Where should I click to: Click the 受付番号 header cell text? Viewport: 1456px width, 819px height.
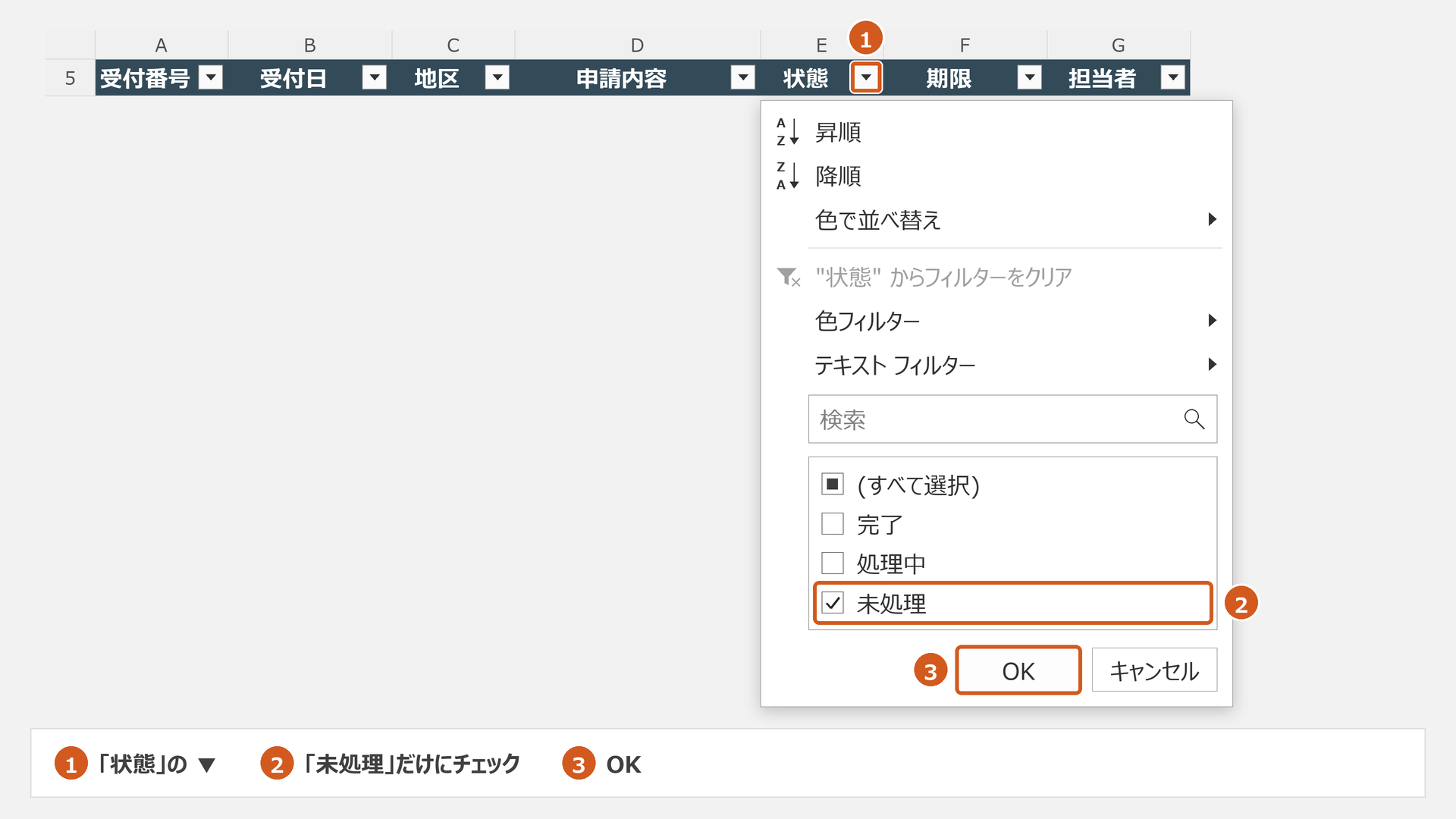pyautogui.click(x=145, y=78)
